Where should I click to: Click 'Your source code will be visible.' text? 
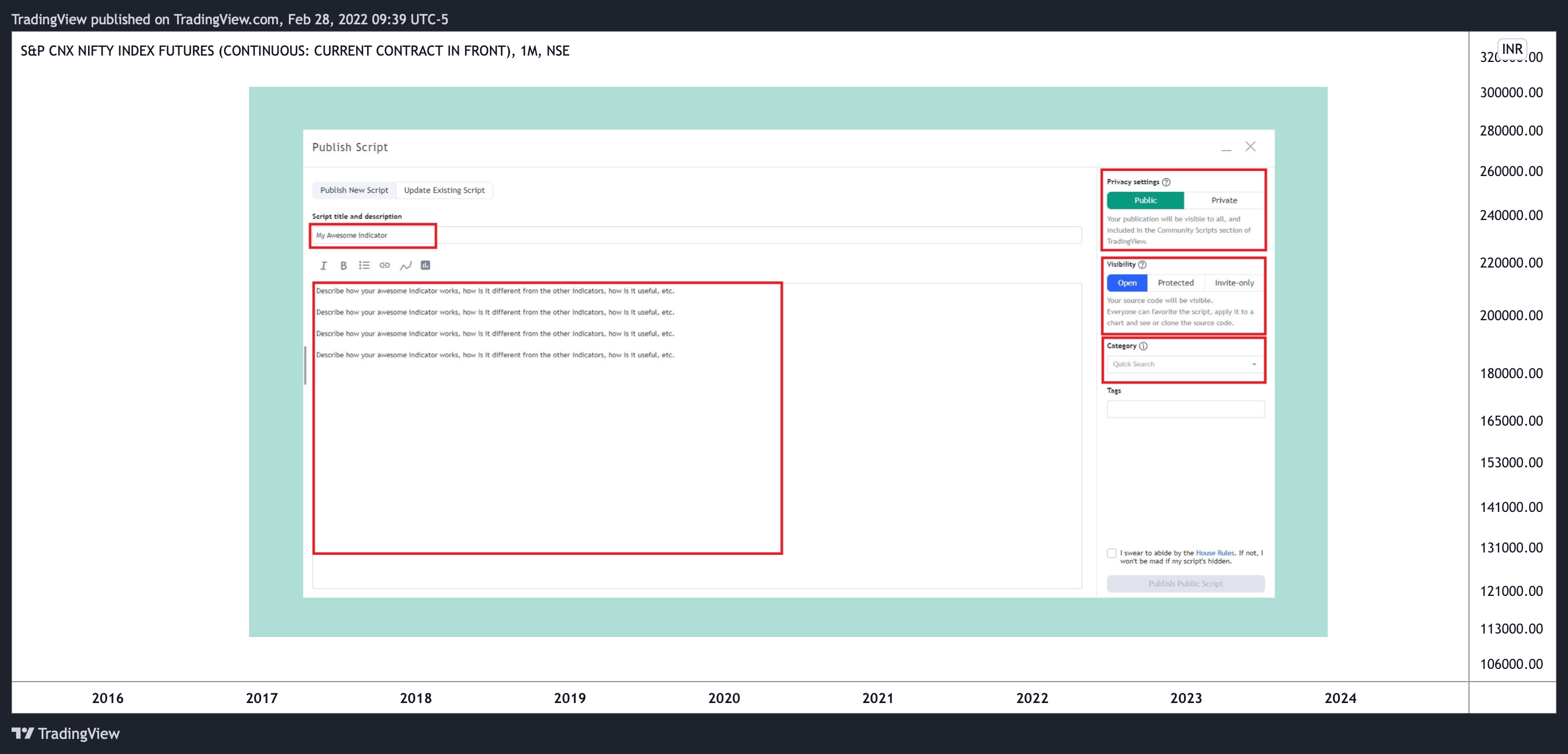pyautogui.click(x=1160, y=301)
